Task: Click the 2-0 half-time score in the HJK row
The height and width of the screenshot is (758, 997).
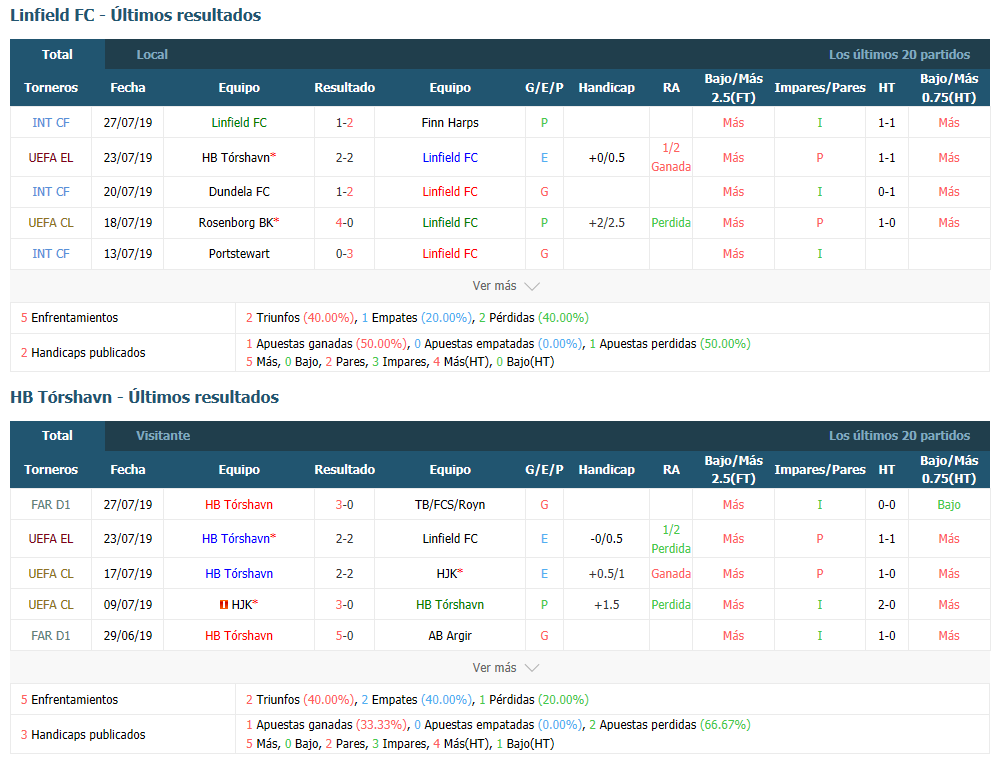Action: click(886, 605)
